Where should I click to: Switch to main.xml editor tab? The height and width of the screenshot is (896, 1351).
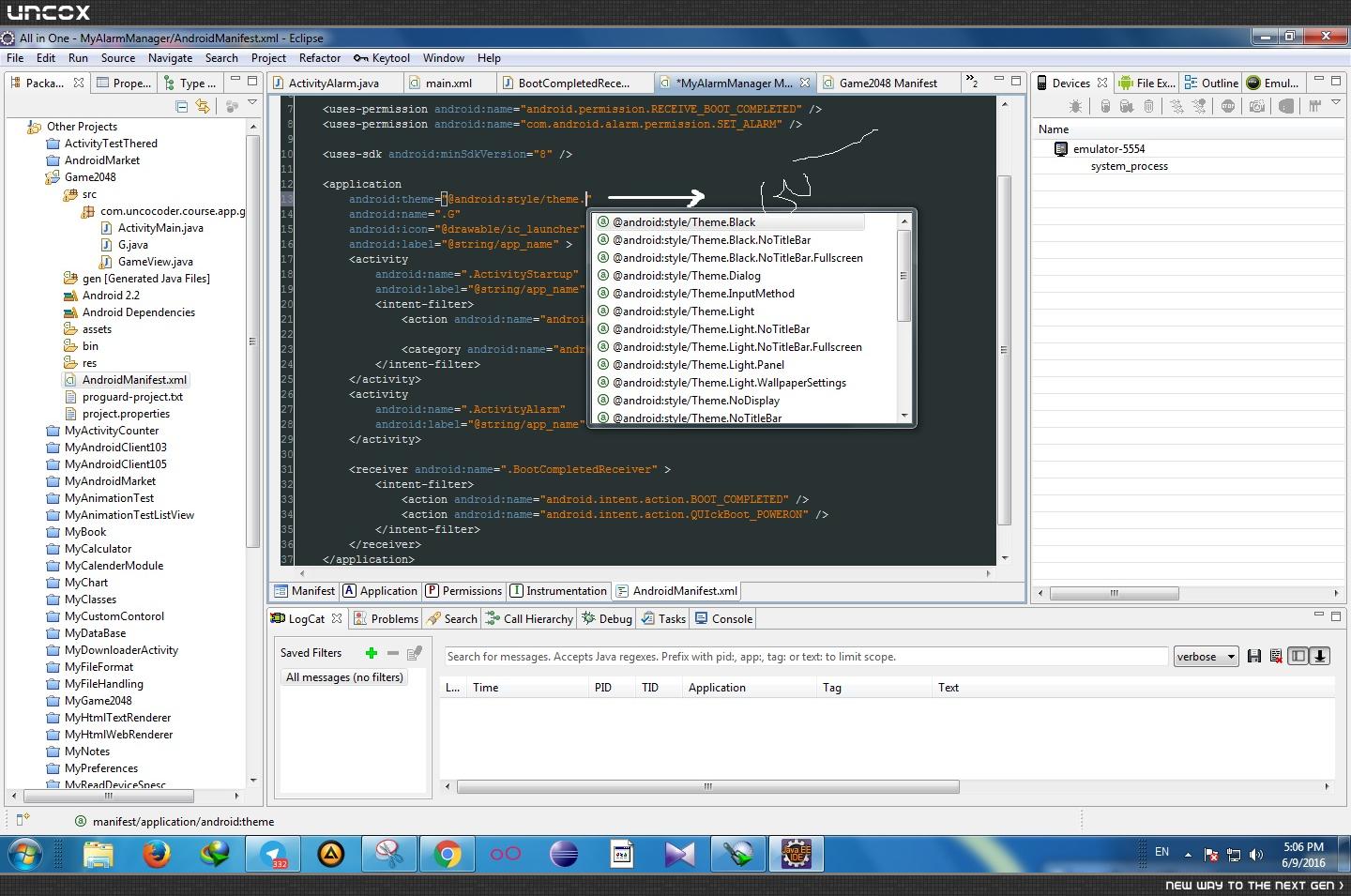pos(448,83)
